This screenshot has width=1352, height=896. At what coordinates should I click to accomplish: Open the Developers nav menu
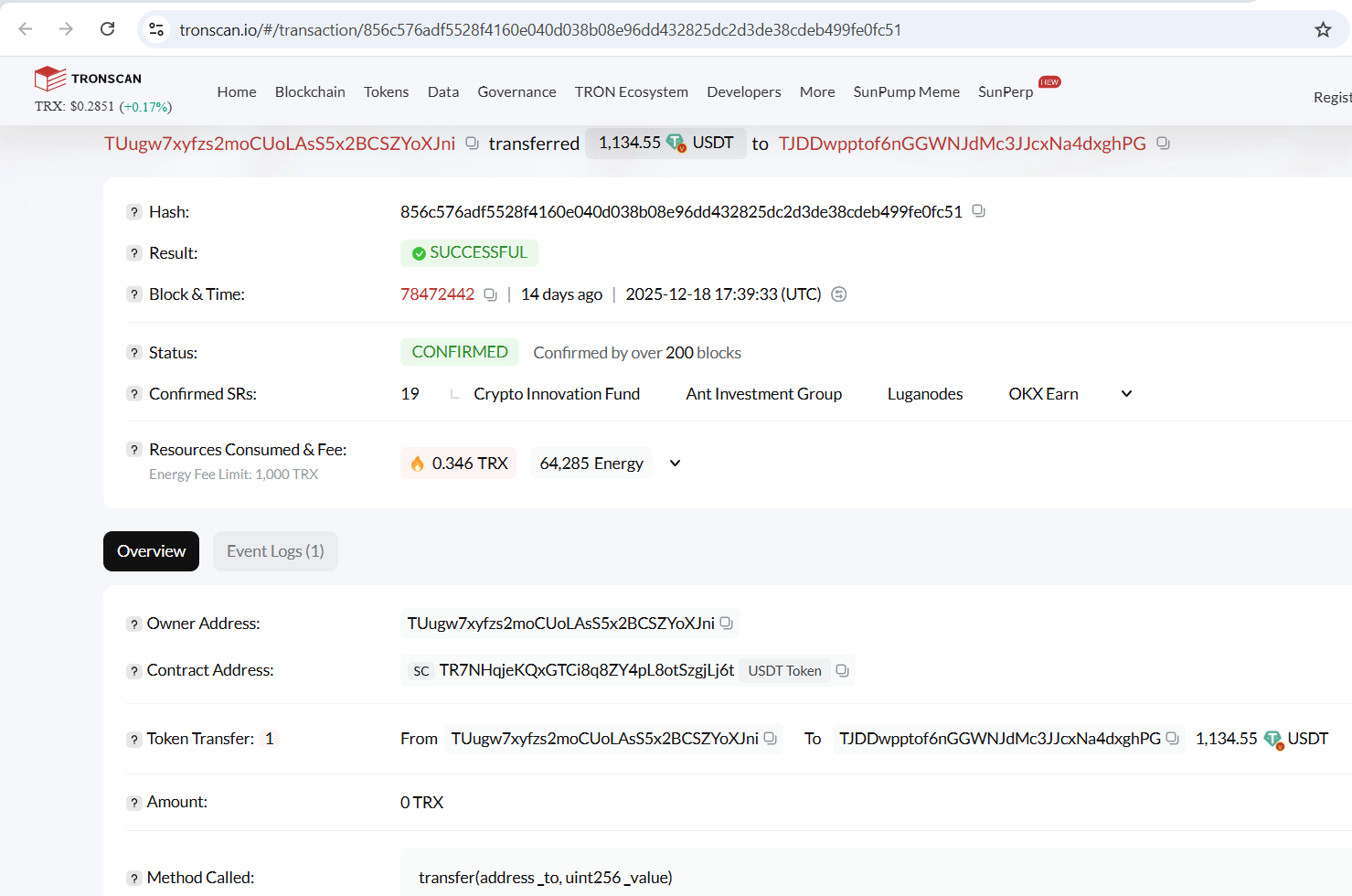(x=743, y=91)
